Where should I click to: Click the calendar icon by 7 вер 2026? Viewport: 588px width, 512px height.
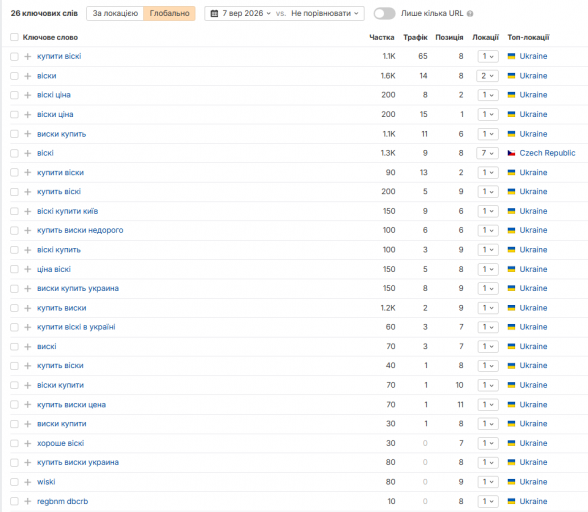[x=214, y=14]
